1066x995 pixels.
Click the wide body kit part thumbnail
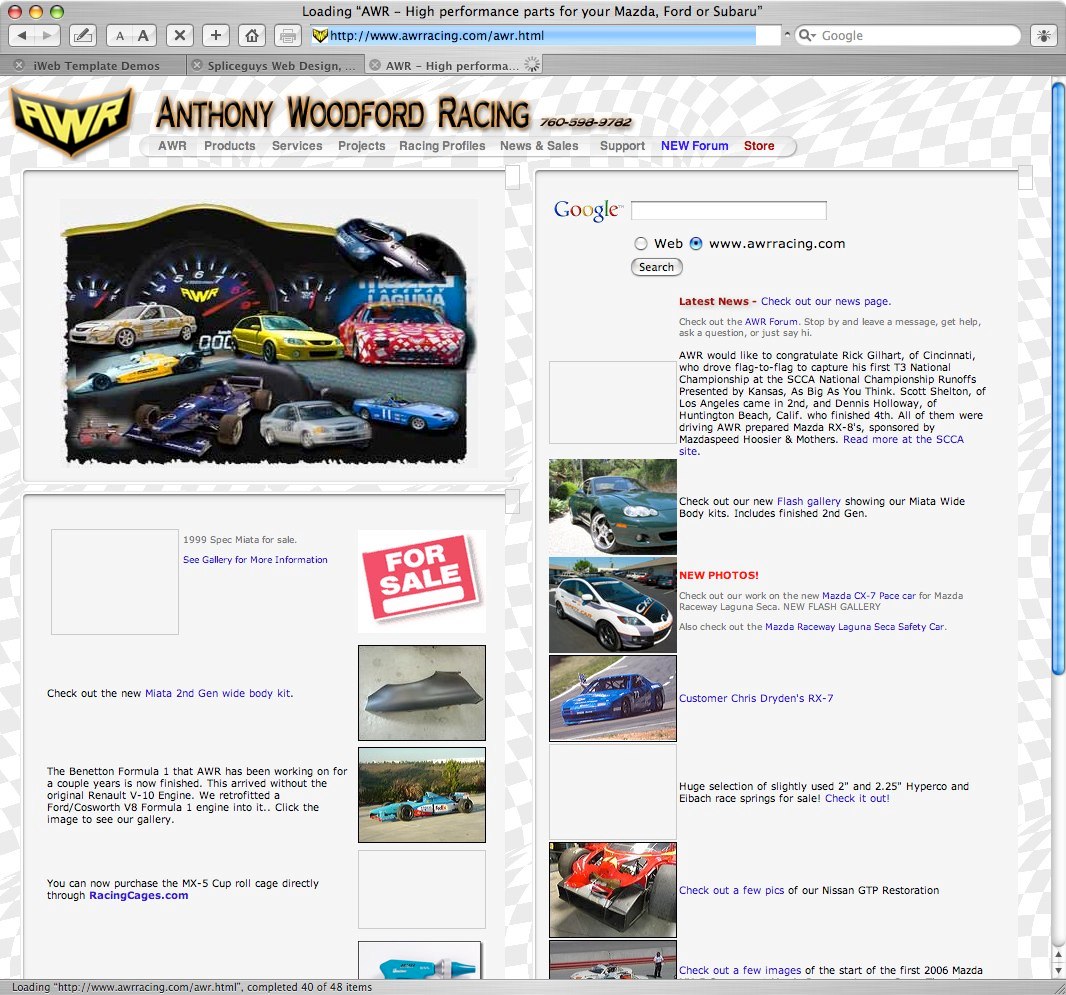point(422,693)
